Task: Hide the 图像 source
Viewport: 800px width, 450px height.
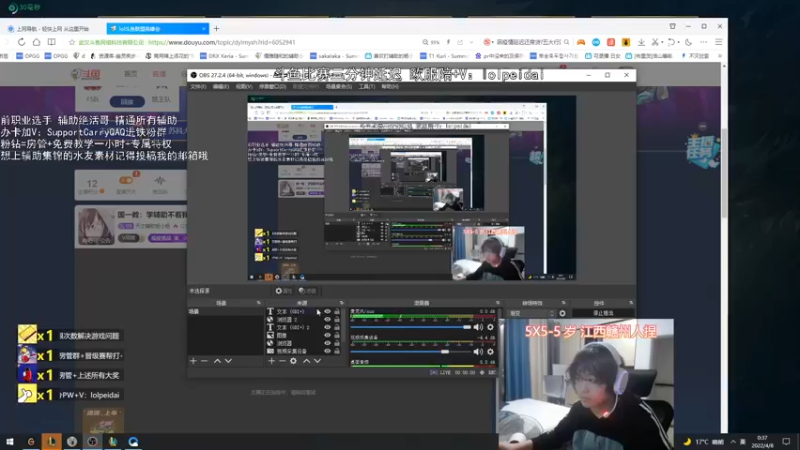Action: point(328,335)
